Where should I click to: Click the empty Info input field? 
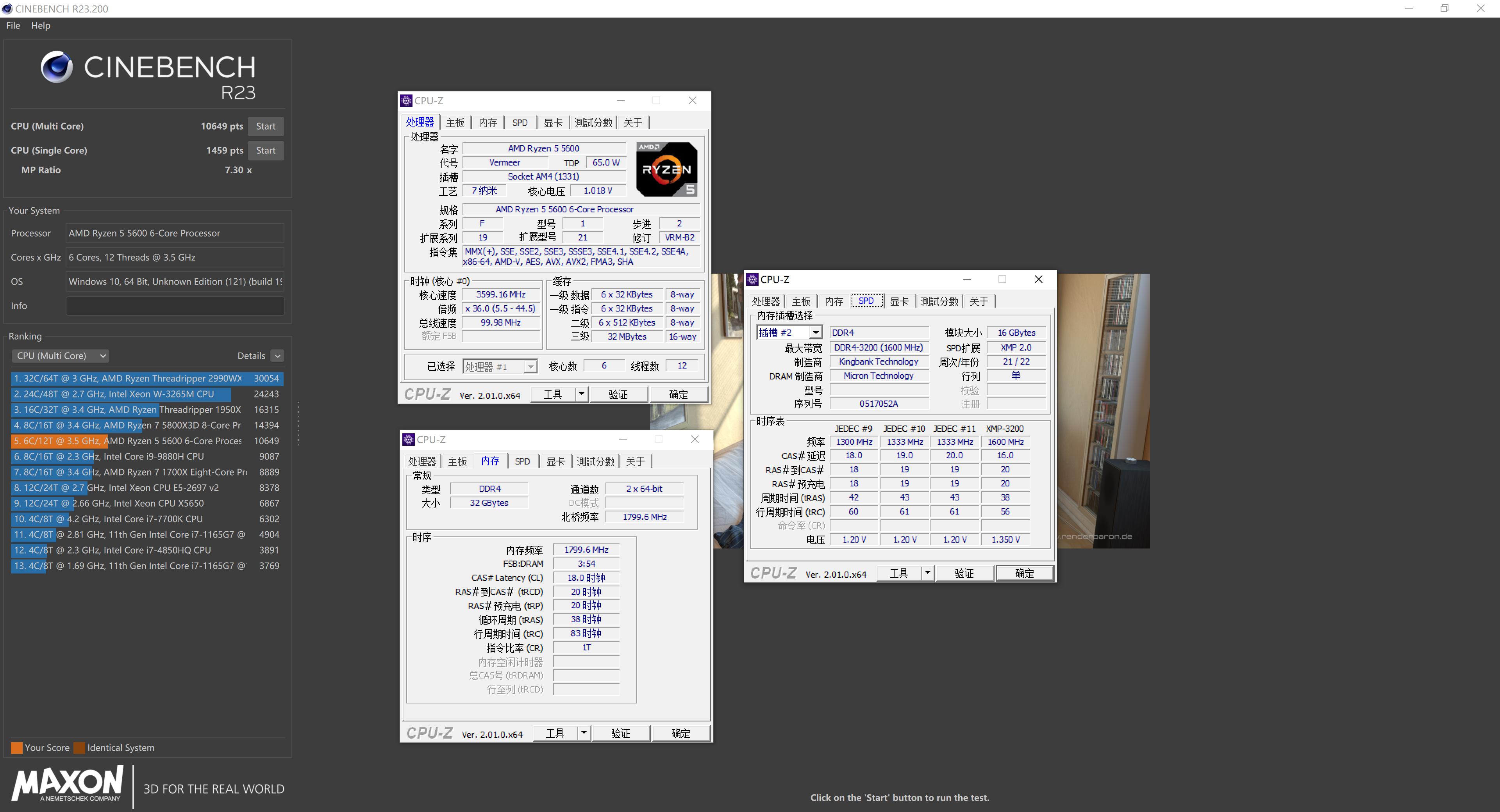(175, 306)
